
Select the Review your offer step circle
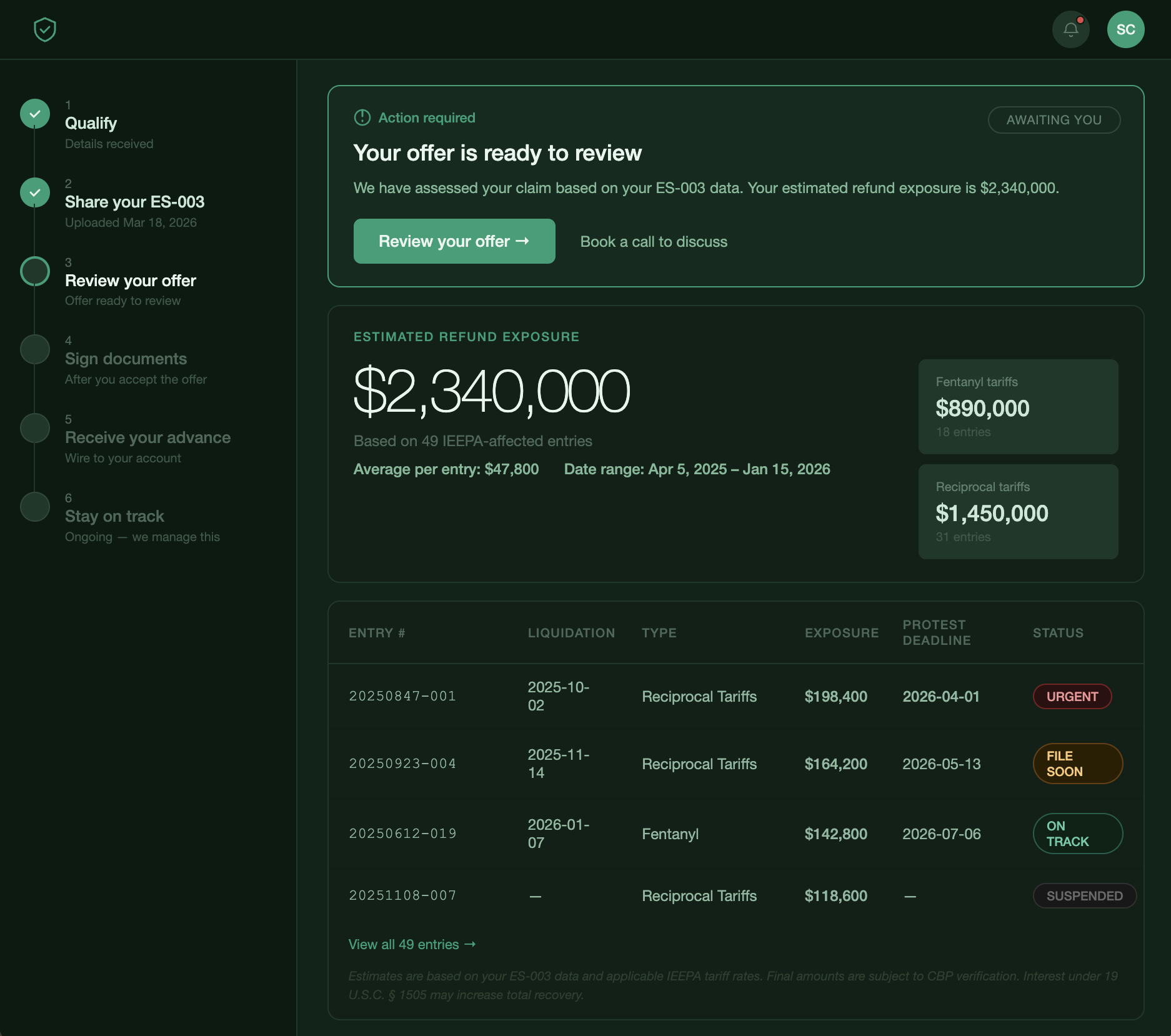point(35,272)
